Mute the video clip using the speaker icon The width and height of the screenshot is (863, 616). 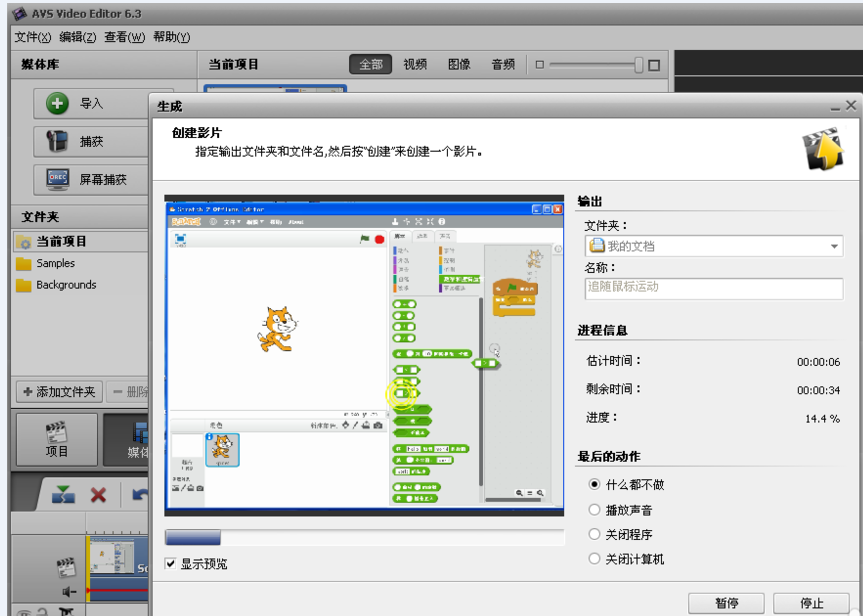68,590
